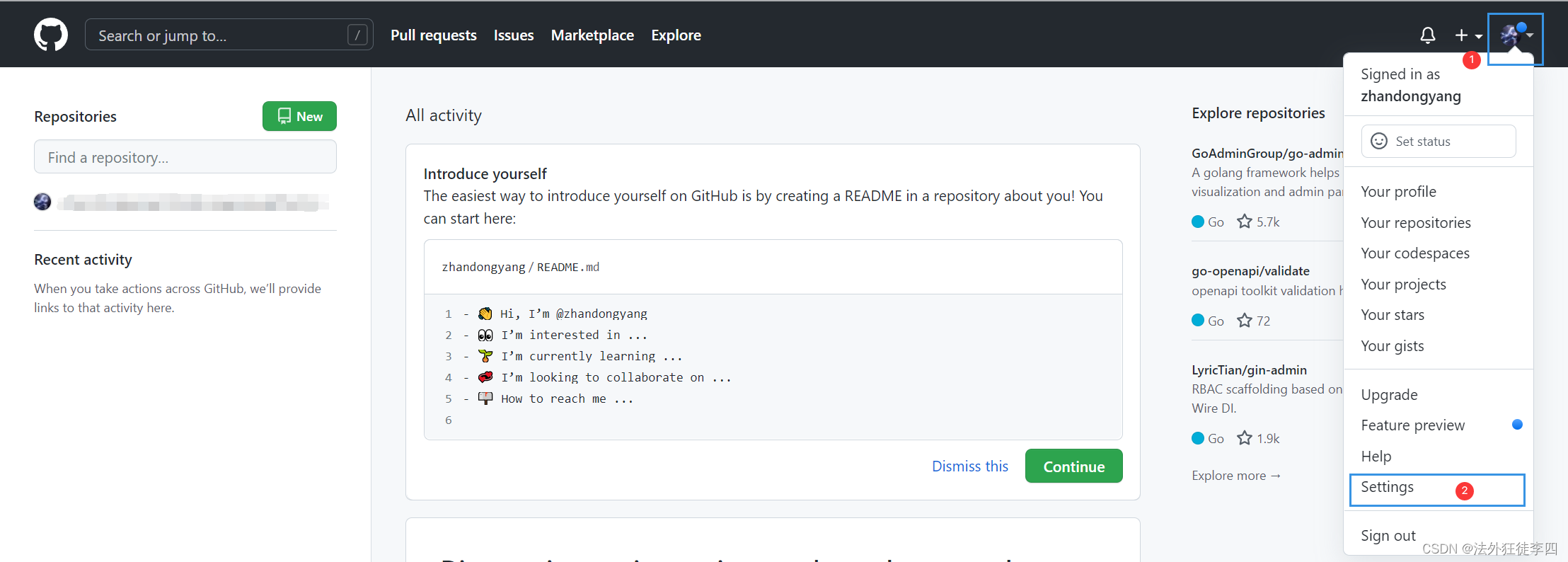Screen dimensions: 1568x562
Task: Click the repository avatar in the sidebar list
Action: pos(42,202)
